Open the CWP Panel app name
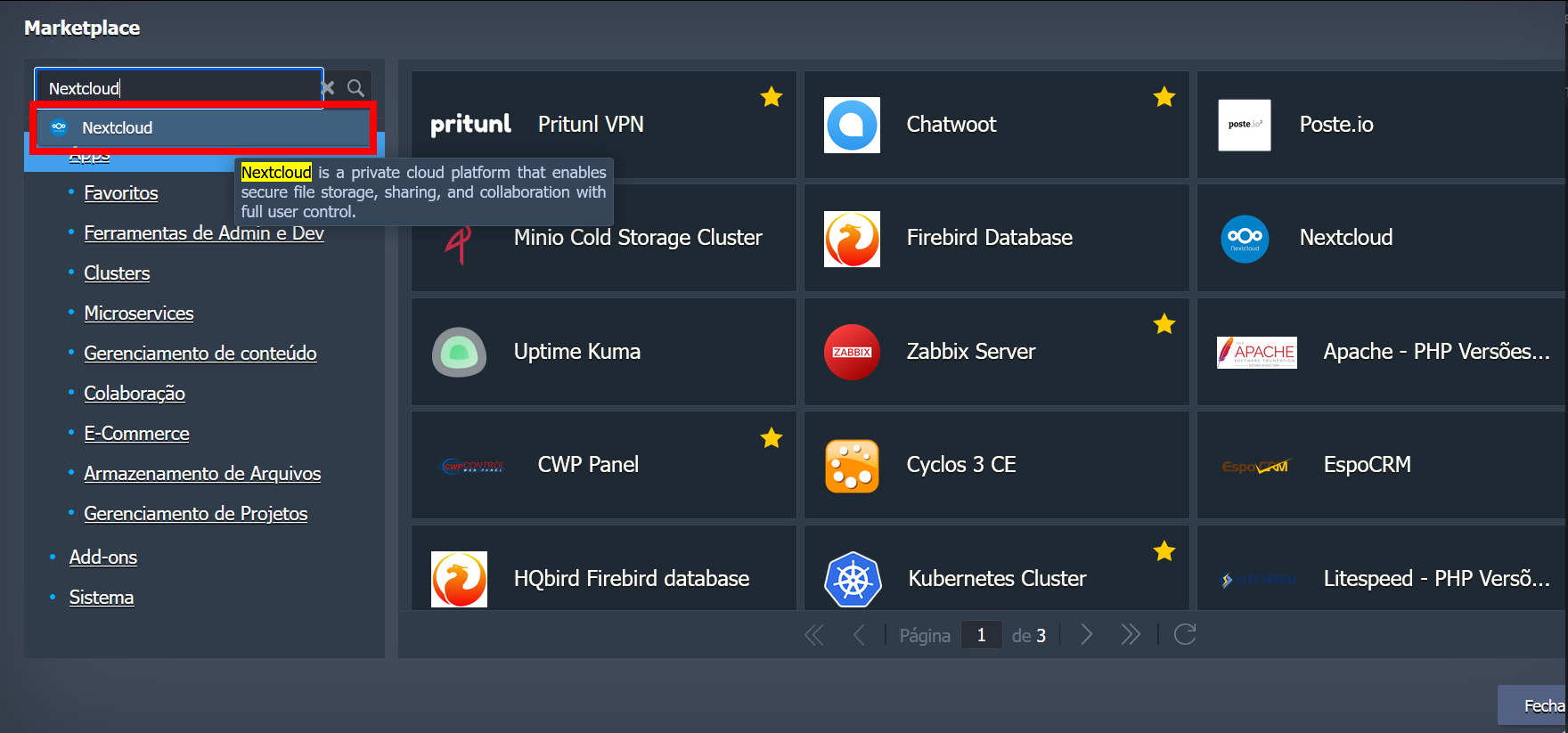 (588, 464)
